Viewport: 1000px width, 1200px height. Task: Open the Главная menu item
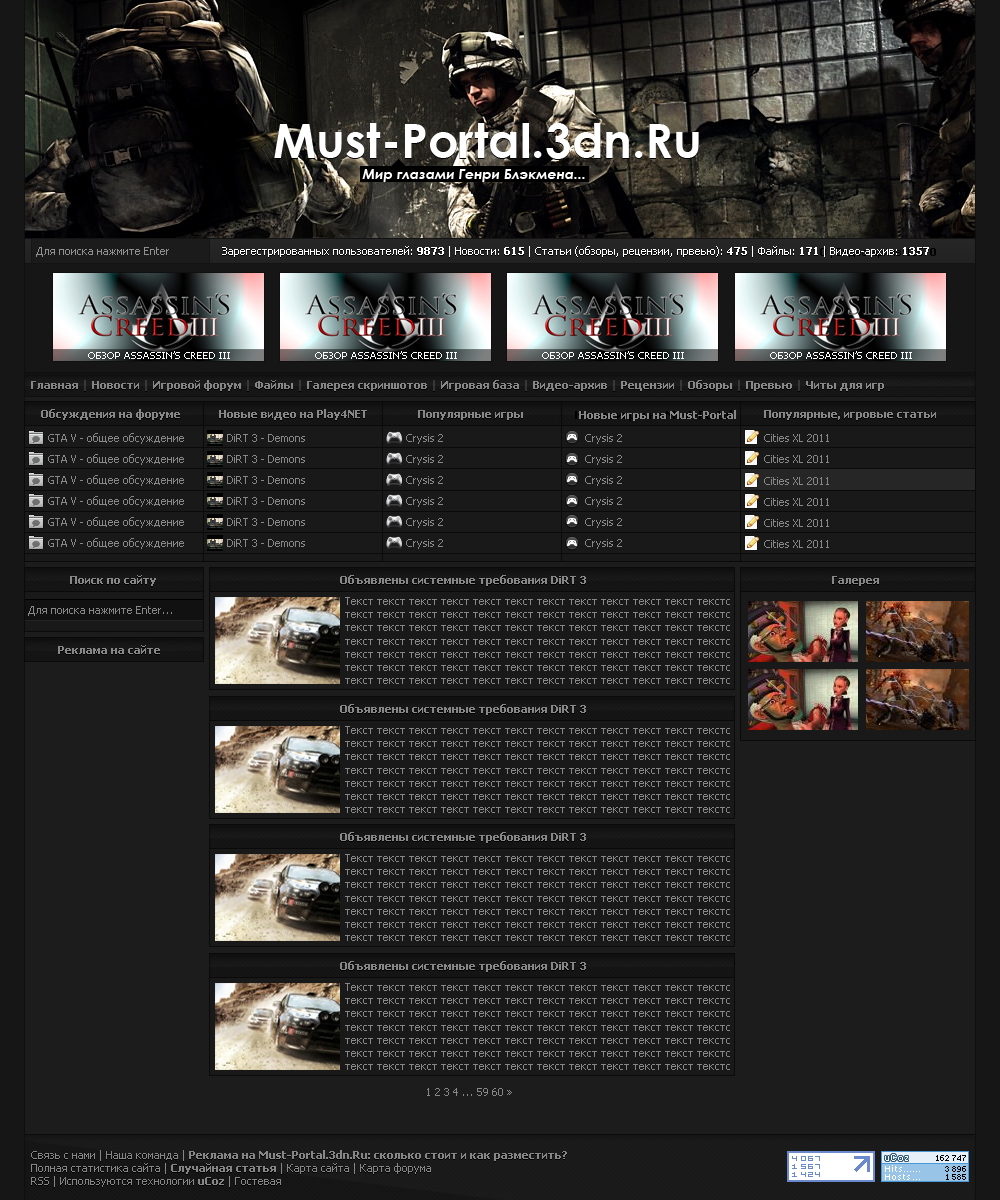pyautogui.click(x=54, y=385)
